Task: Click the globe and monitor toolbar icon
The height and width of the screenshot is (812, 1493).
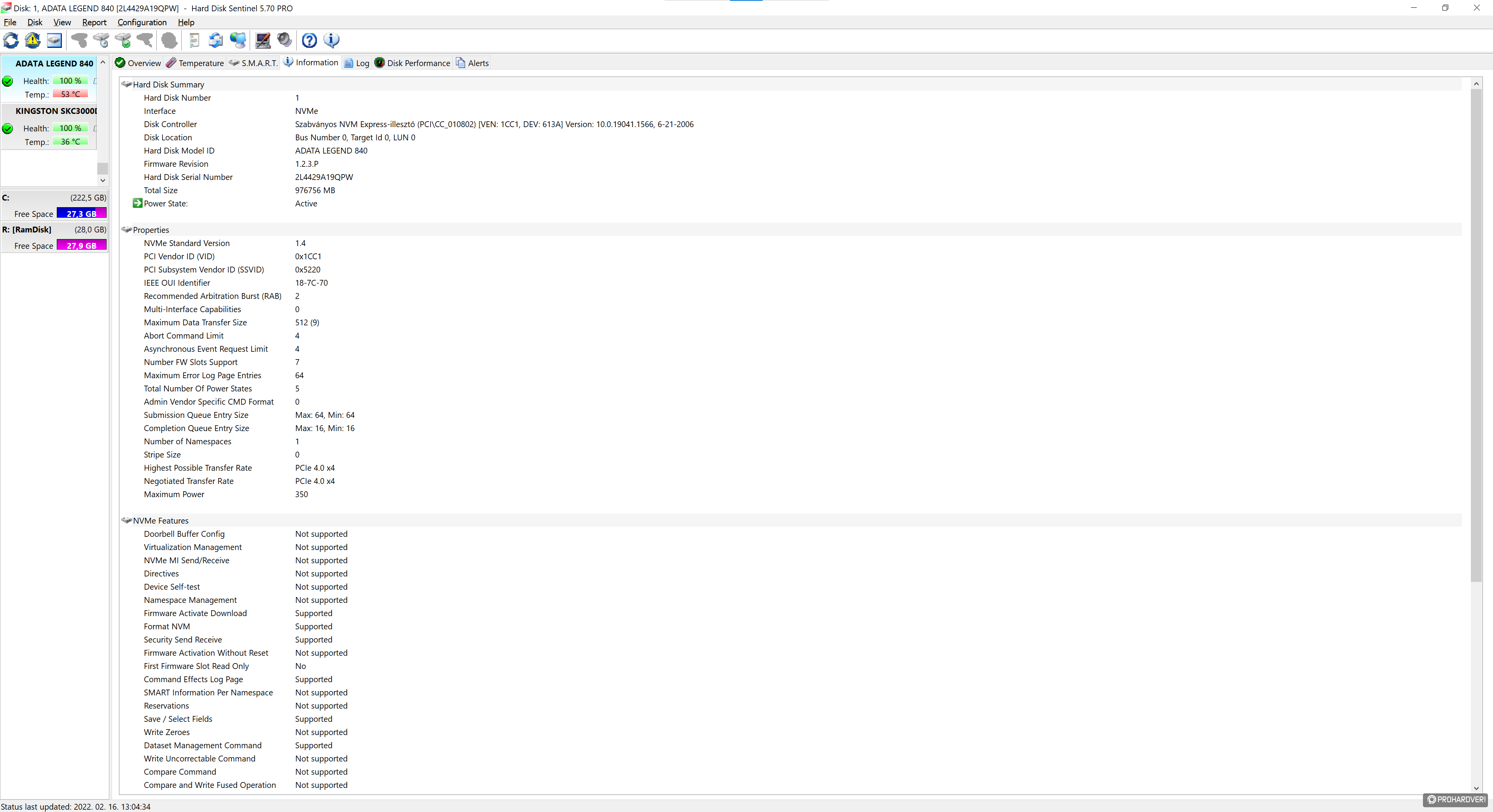Action: pos(238,40)
